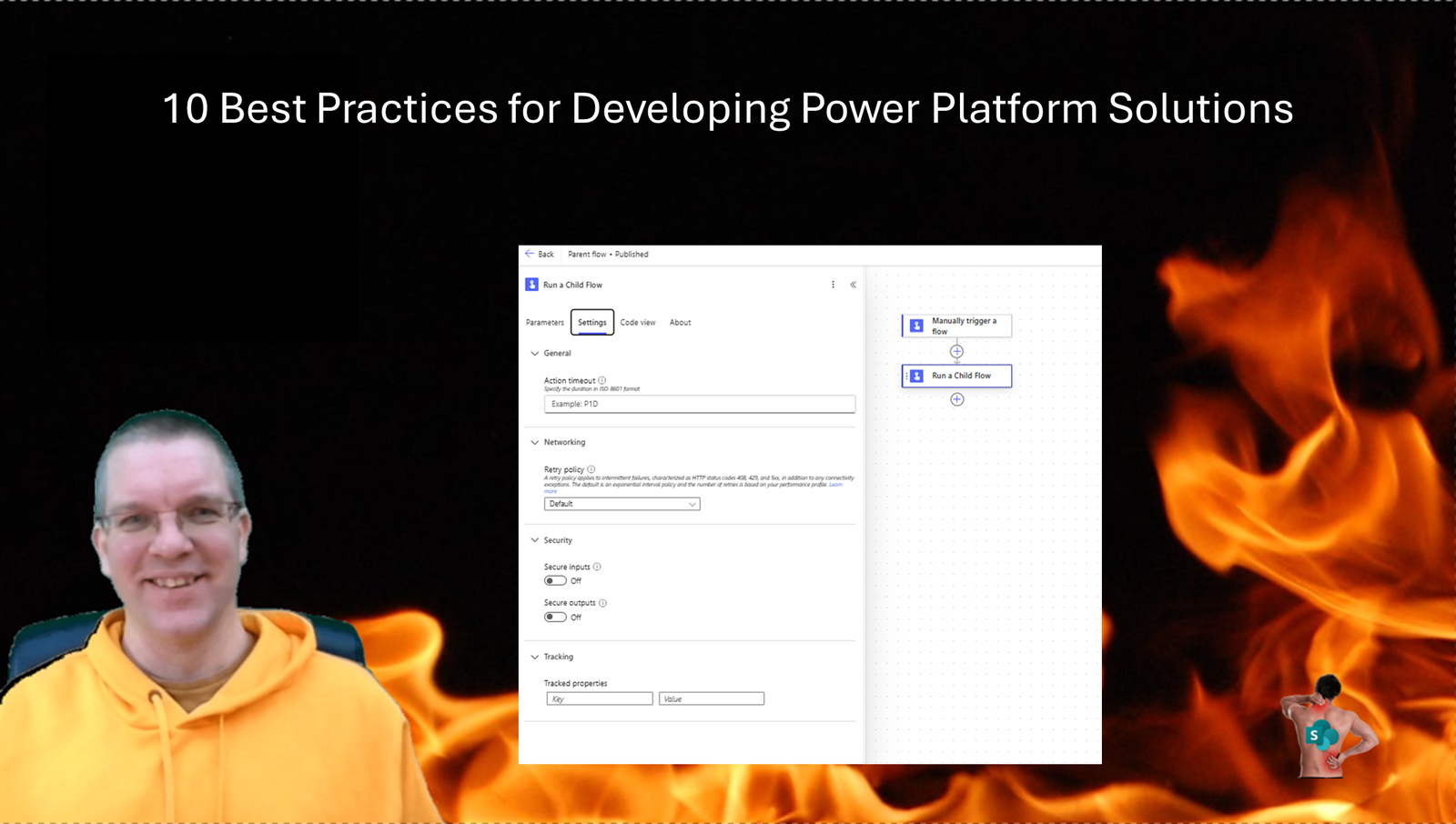Collapse the Security section
Image resolution: width=1456 pixels, height=824 pixels.
(x=535, y=540)
